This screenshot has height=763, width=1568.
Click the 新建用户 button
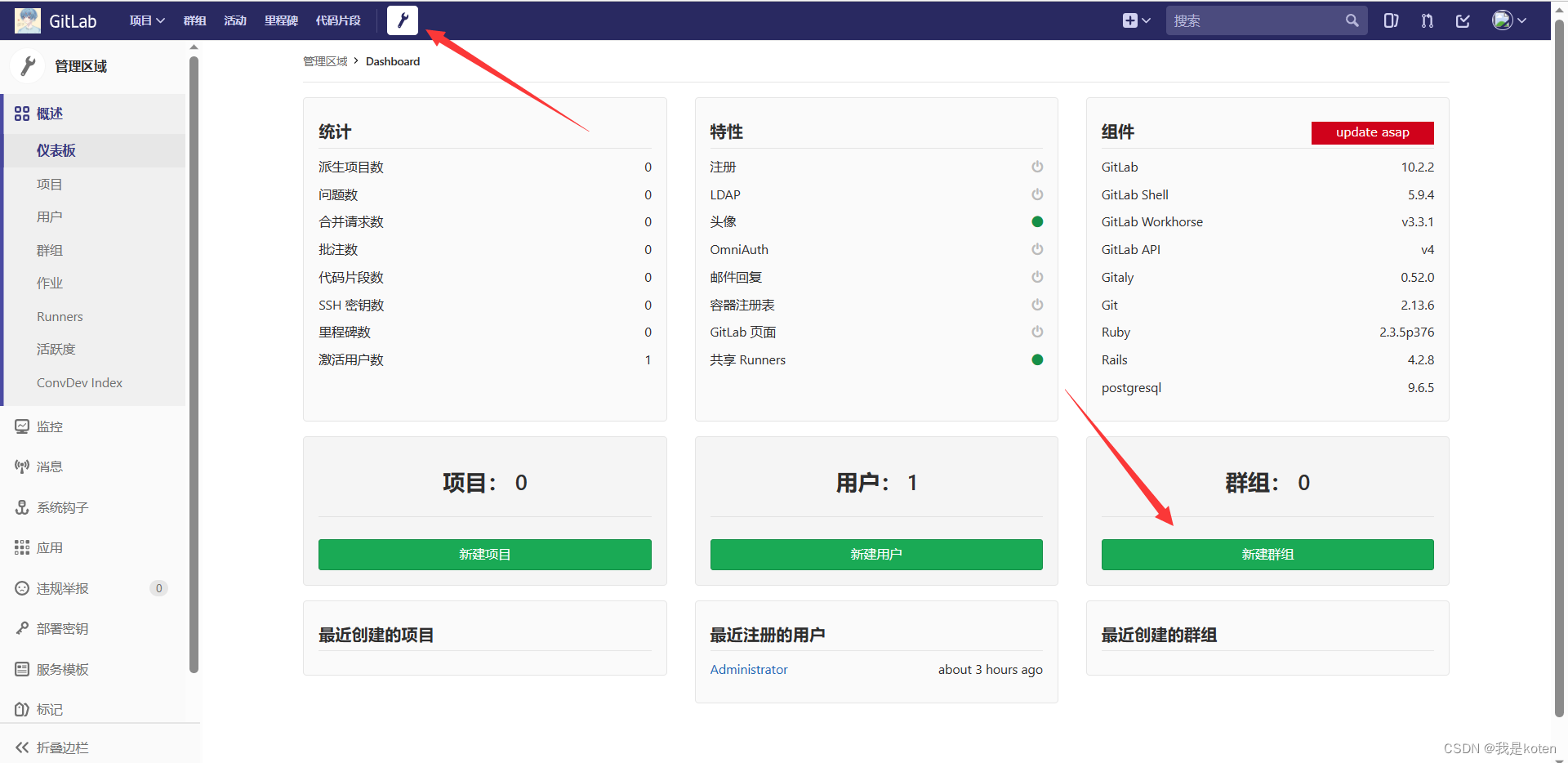tap(876, 555)
